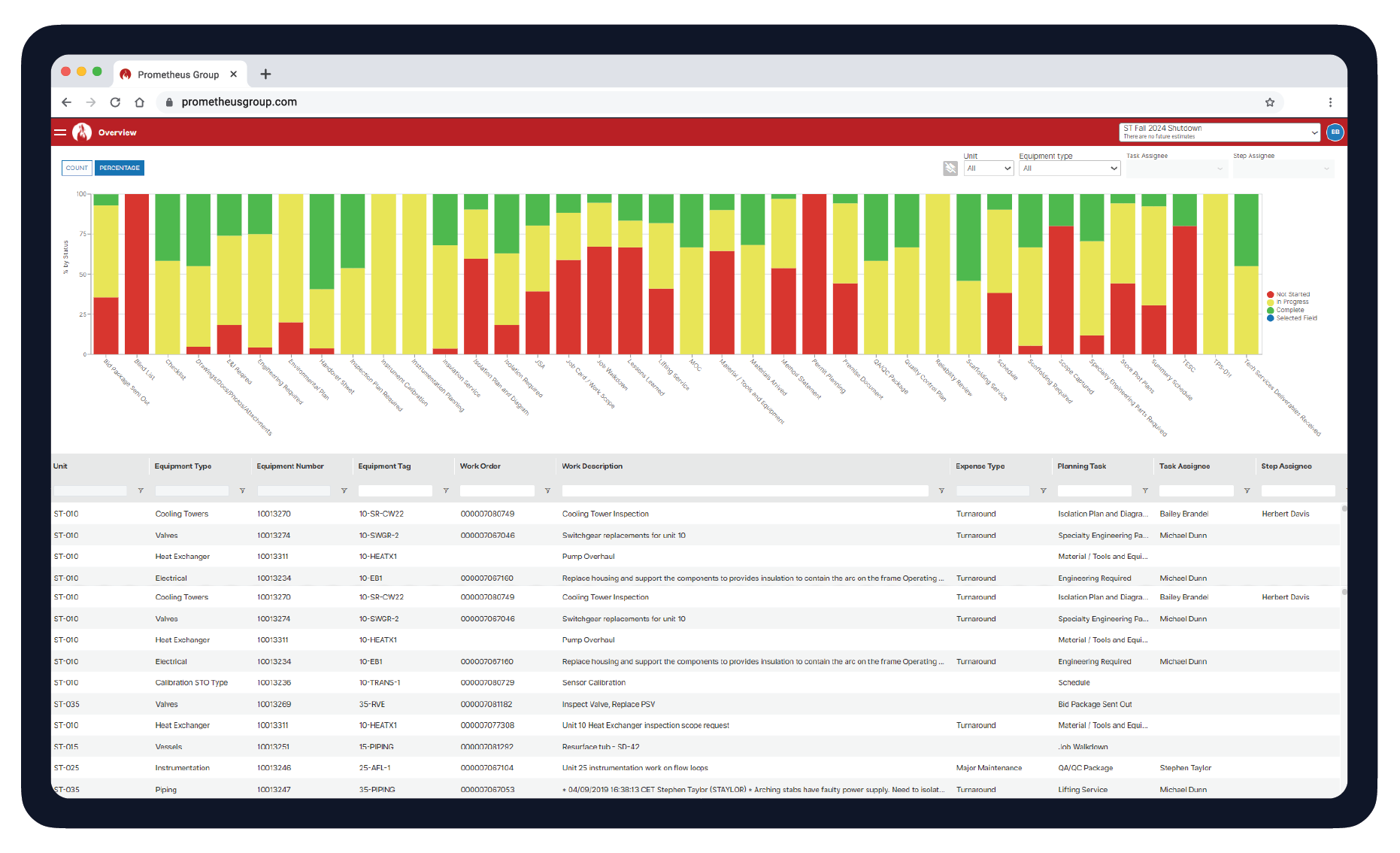
Task: Keep PERCENTAGE view selected
Action: point(120,168)
